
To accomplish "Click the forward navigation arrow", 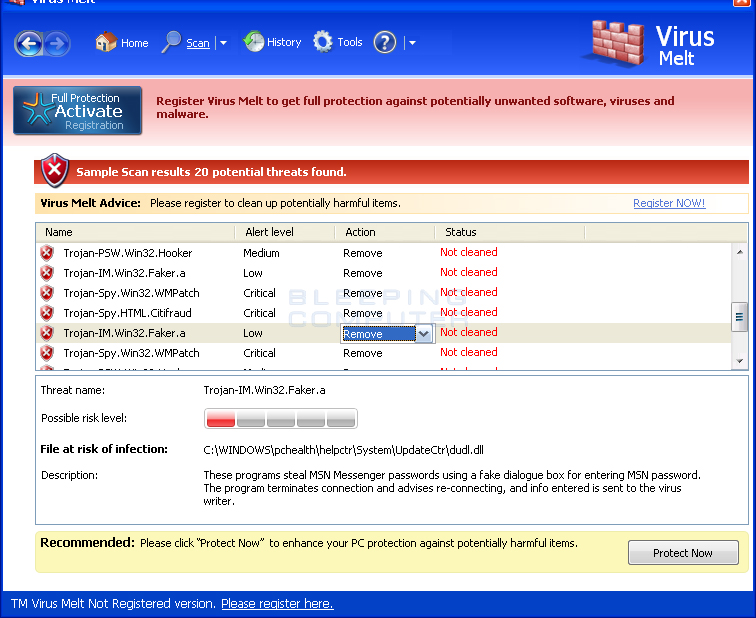I will pos(57,43).
